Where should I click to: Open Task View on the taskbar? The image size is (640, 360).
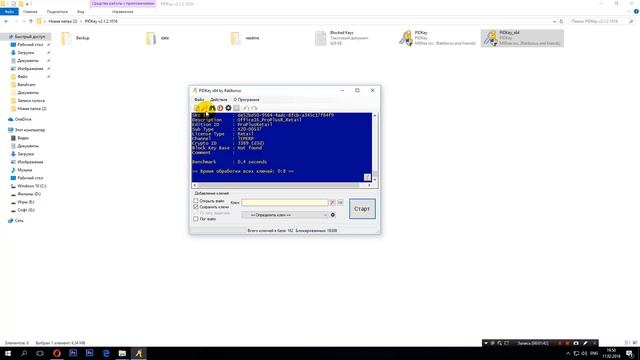click(40, 353)
